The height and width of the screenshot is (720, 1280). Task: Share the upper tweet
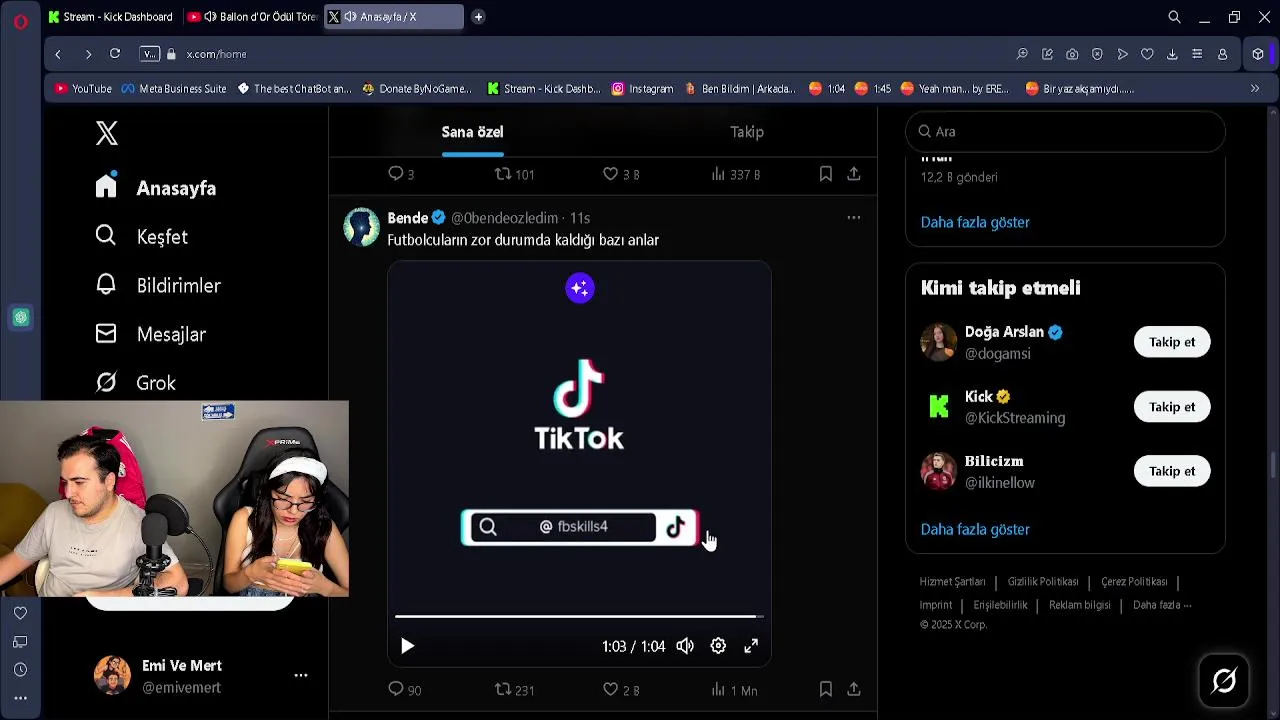pyautogui.click(x=854, y=174)
